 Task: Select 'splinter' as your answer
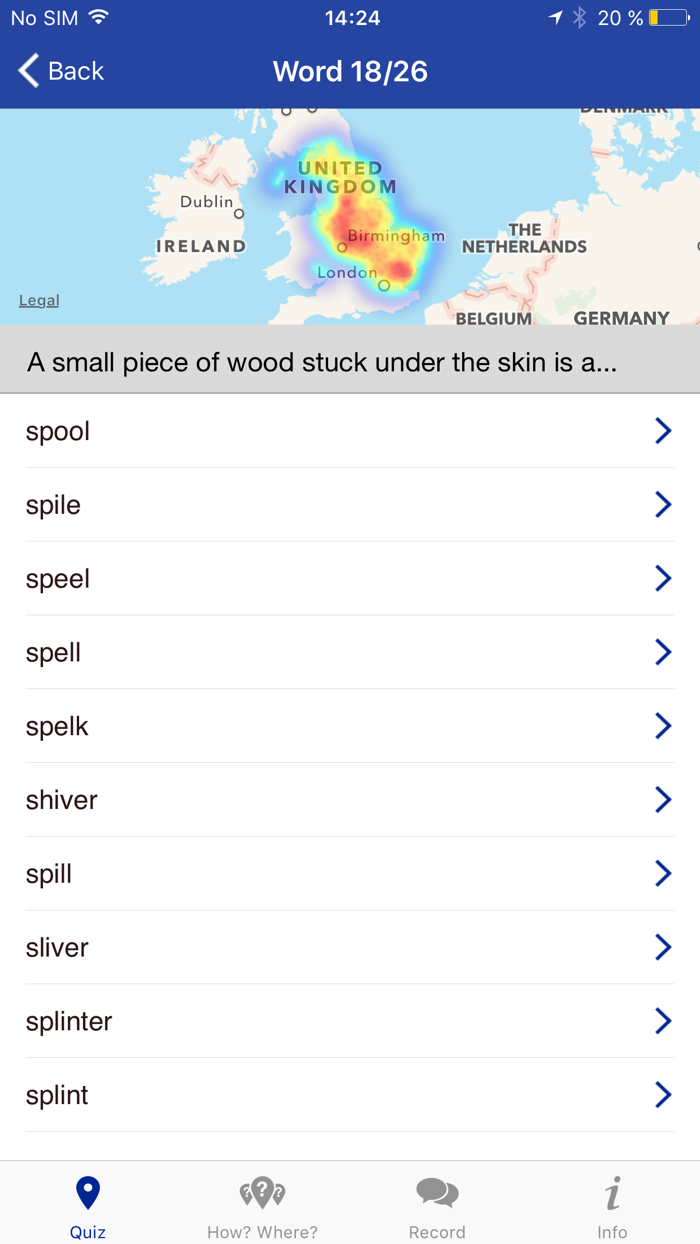tap(350, 1020)
